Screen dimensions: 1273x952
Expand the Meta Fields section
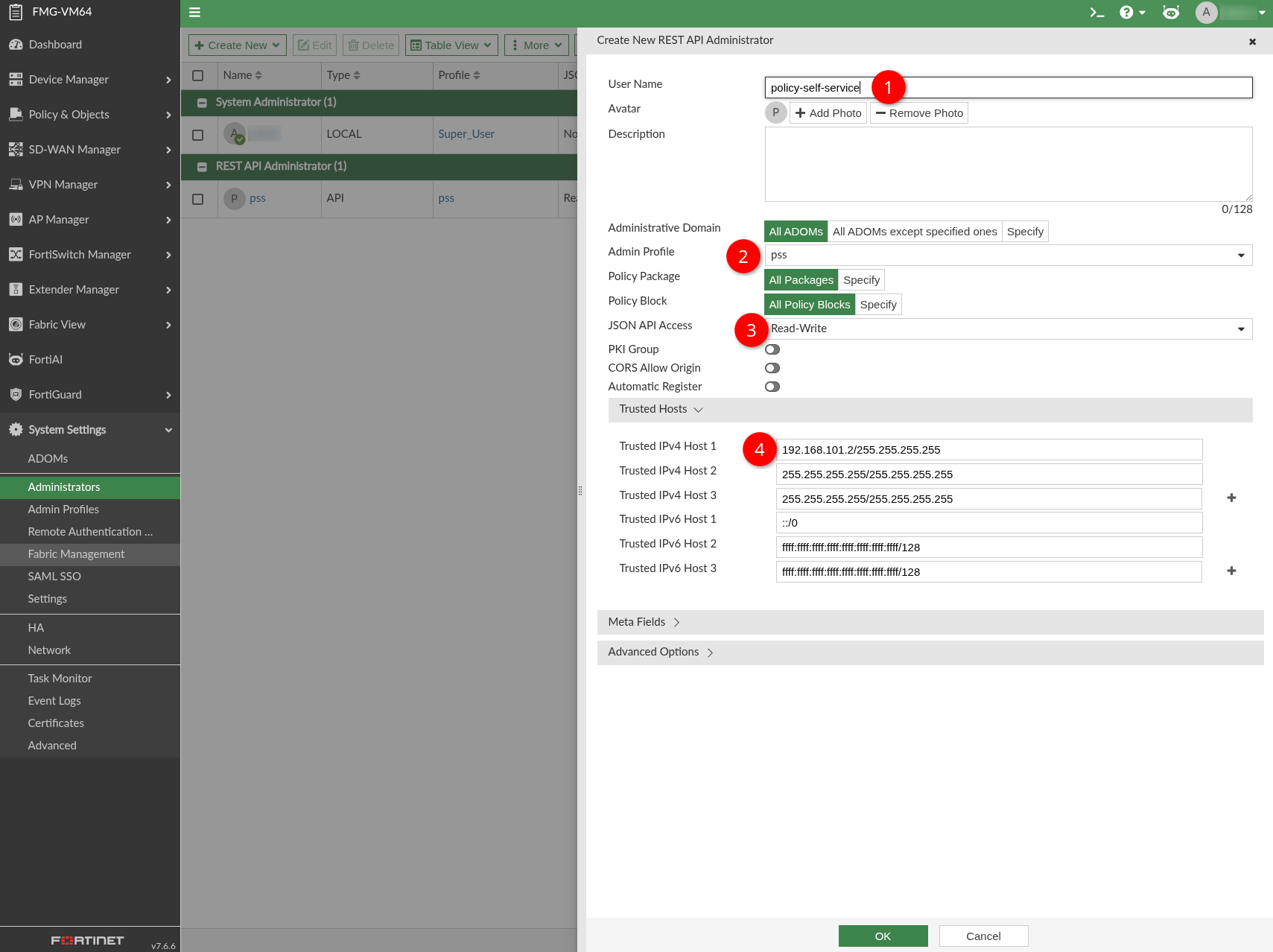click(x=930, y=622)
